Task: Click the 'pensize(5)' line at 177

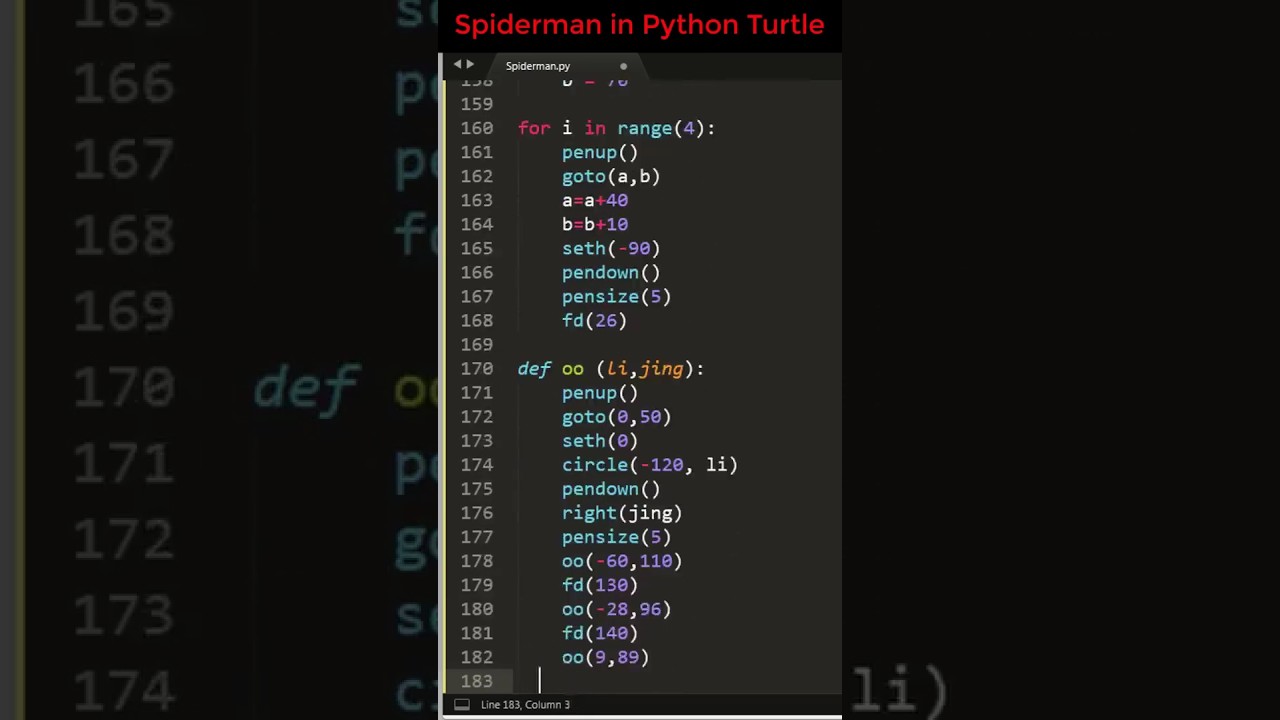Action: point(616,537)
